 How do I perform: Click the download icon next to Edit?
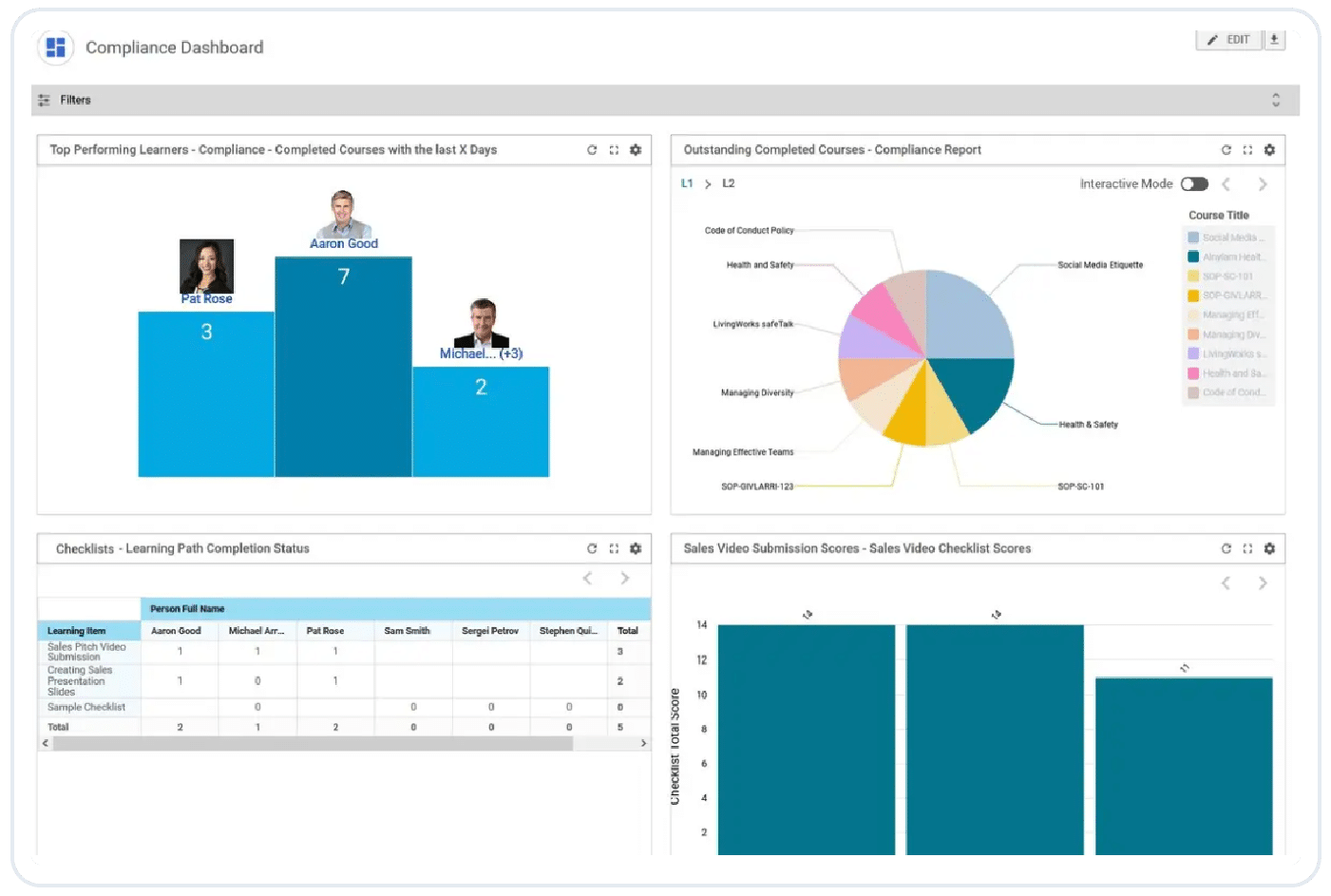[1274, 40]
